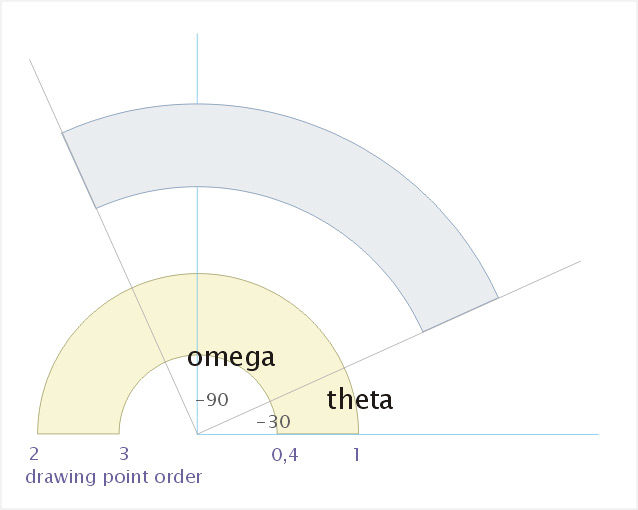The image size is (638, 510).
Task: Click the blue arc's upper-left straight edge
Action: coord(79,170)
